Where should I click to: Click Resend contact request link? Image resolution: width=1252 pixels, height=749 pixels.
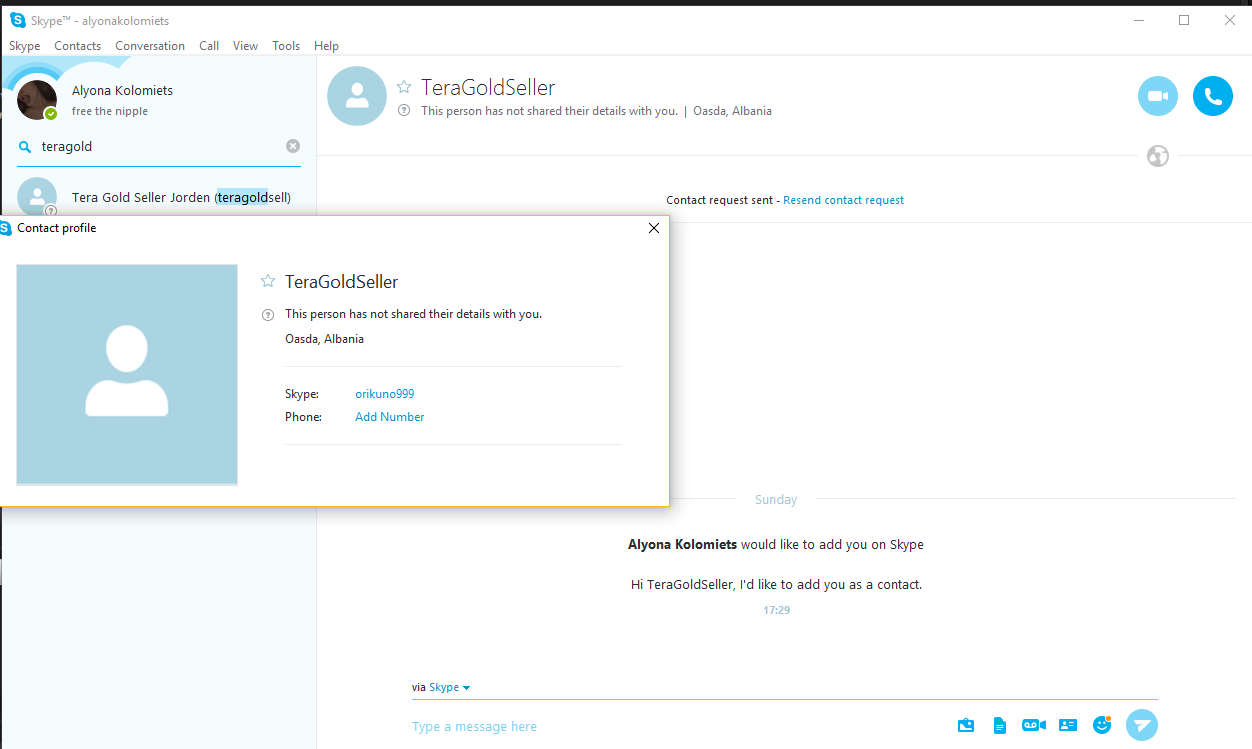[x=844, y=200]
